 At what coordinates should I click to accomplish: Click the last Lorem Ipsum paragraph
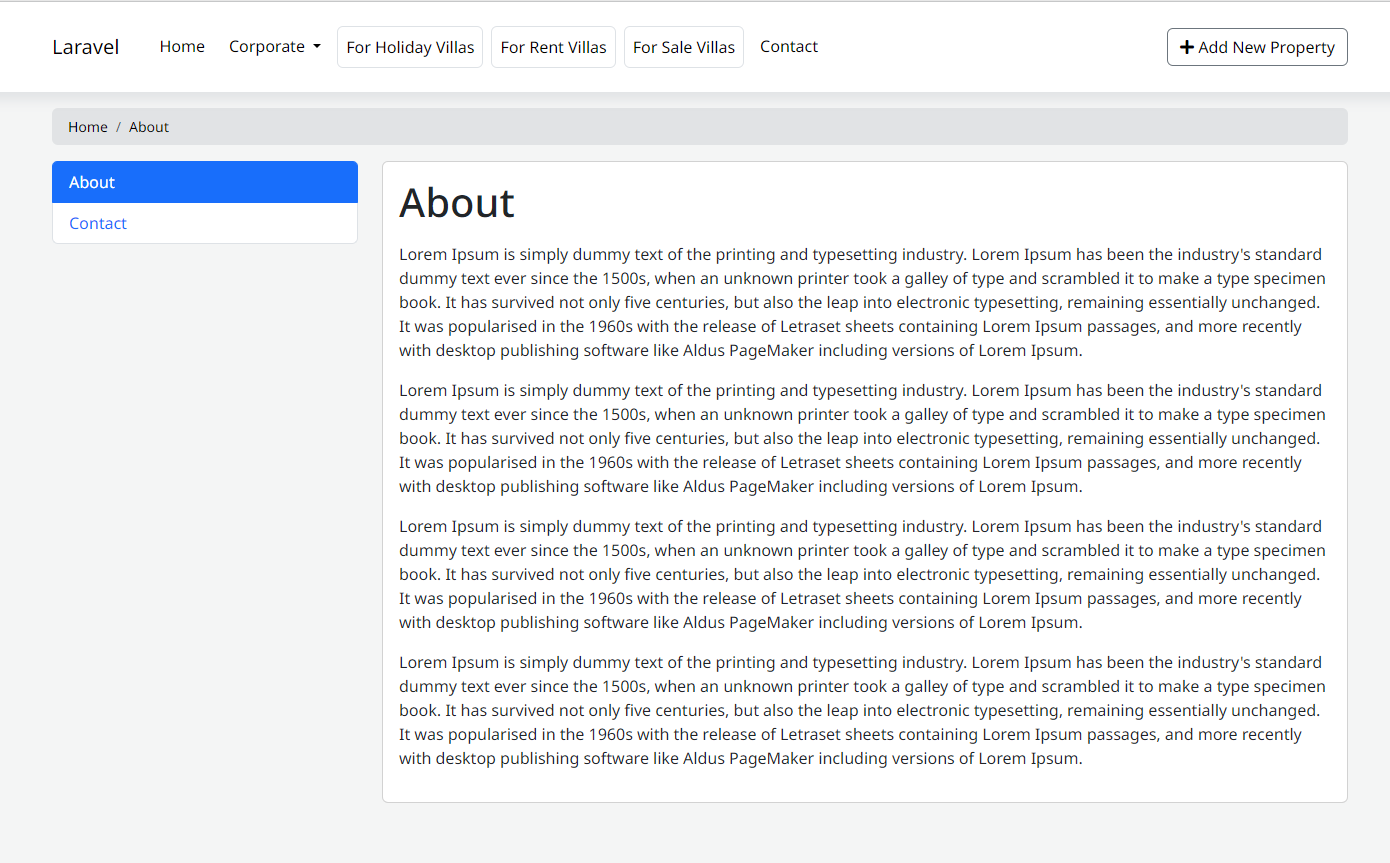tap(865, 710)
